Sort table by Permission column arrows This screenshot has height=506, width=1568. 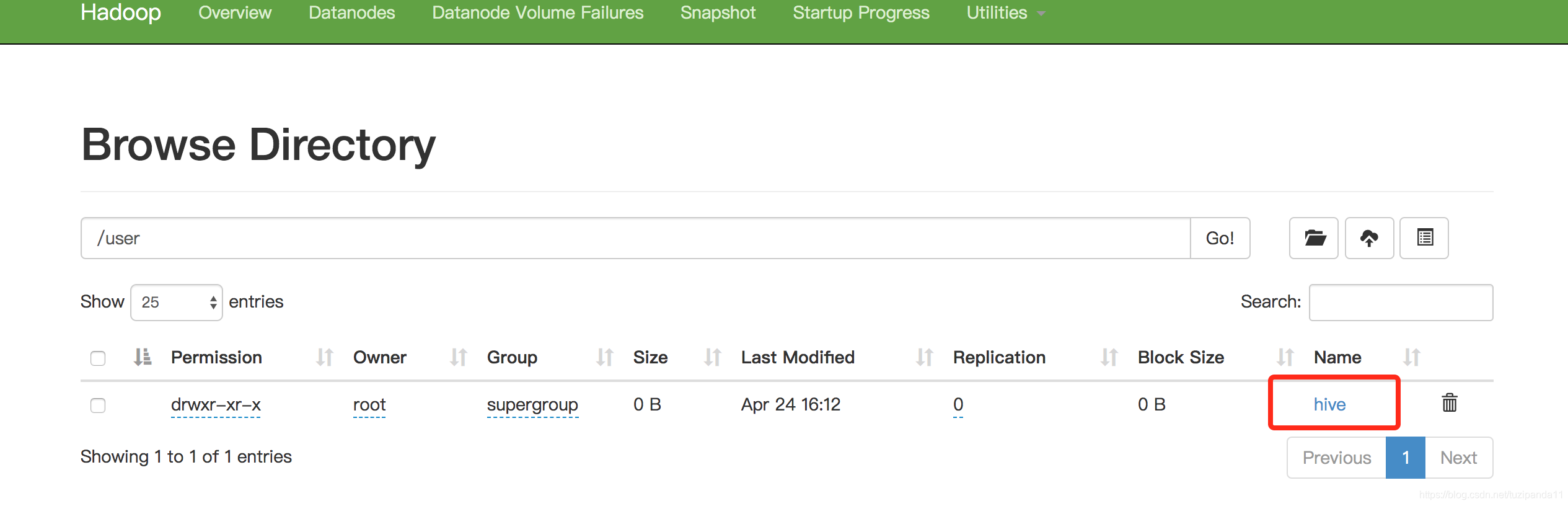[325, 357]
